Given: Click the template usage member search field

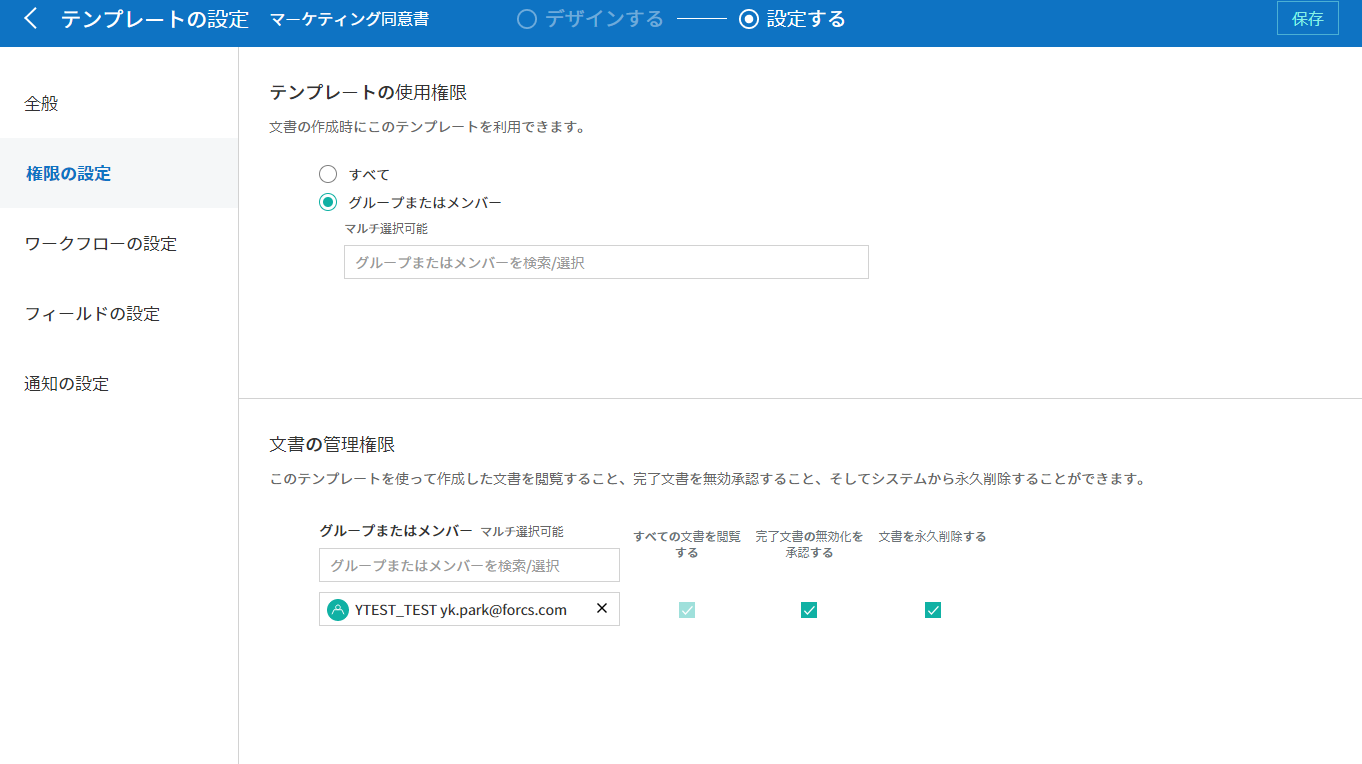Looking at the screenshot, I should click(606, 262).
